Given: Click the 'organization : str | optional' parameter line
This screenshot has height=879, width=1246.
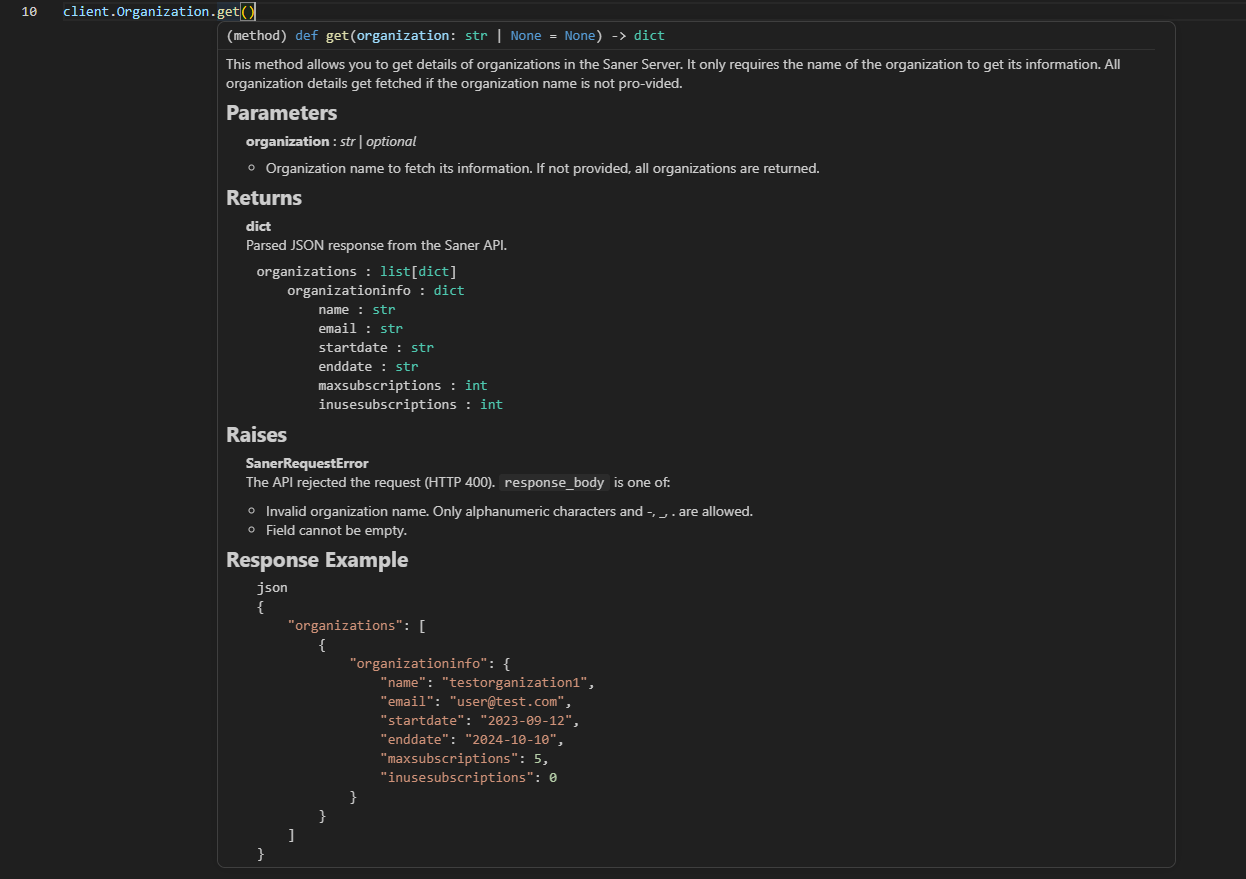Looking at the screenshot, I should 331,141.
